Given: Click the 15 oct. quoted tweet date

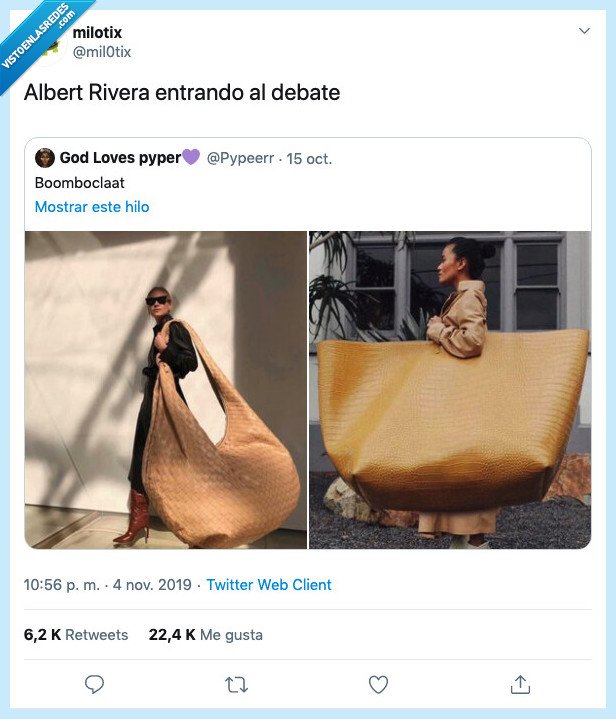Looking at the screenshot, I should point(309,159).
